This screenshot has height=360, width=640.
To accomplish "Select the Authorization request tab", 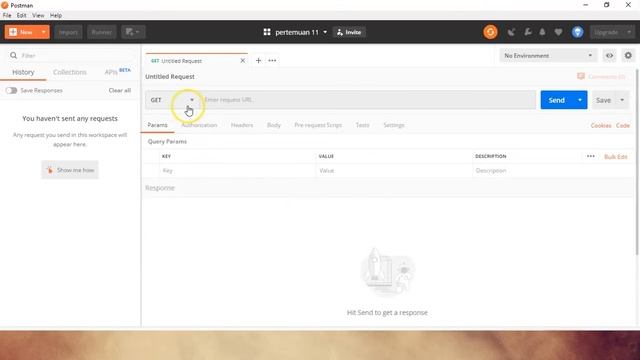I will 199,125.
